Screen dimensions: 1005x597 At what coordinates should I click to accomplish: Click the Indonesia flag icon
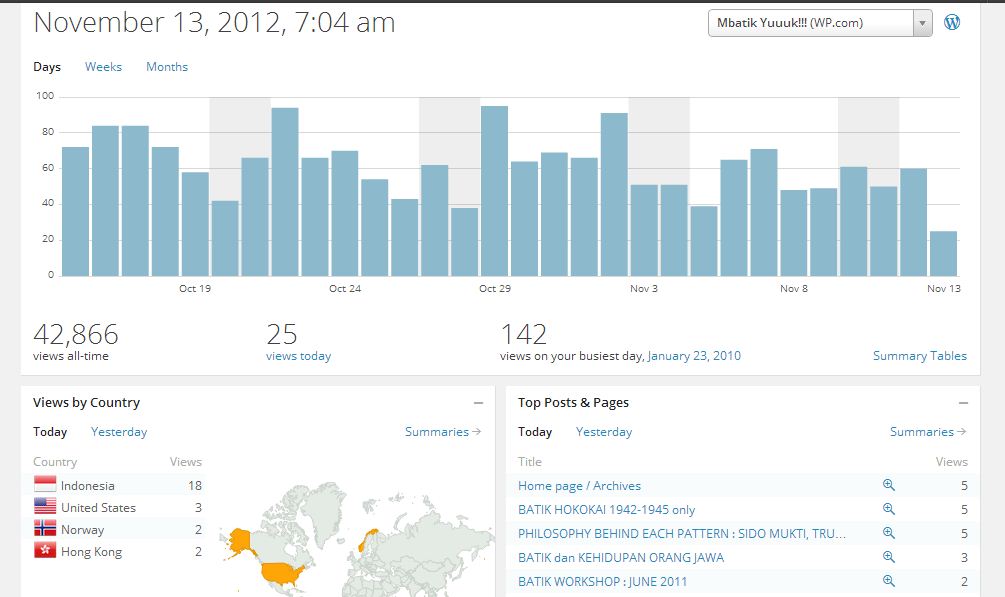click(x=45, y=485)
